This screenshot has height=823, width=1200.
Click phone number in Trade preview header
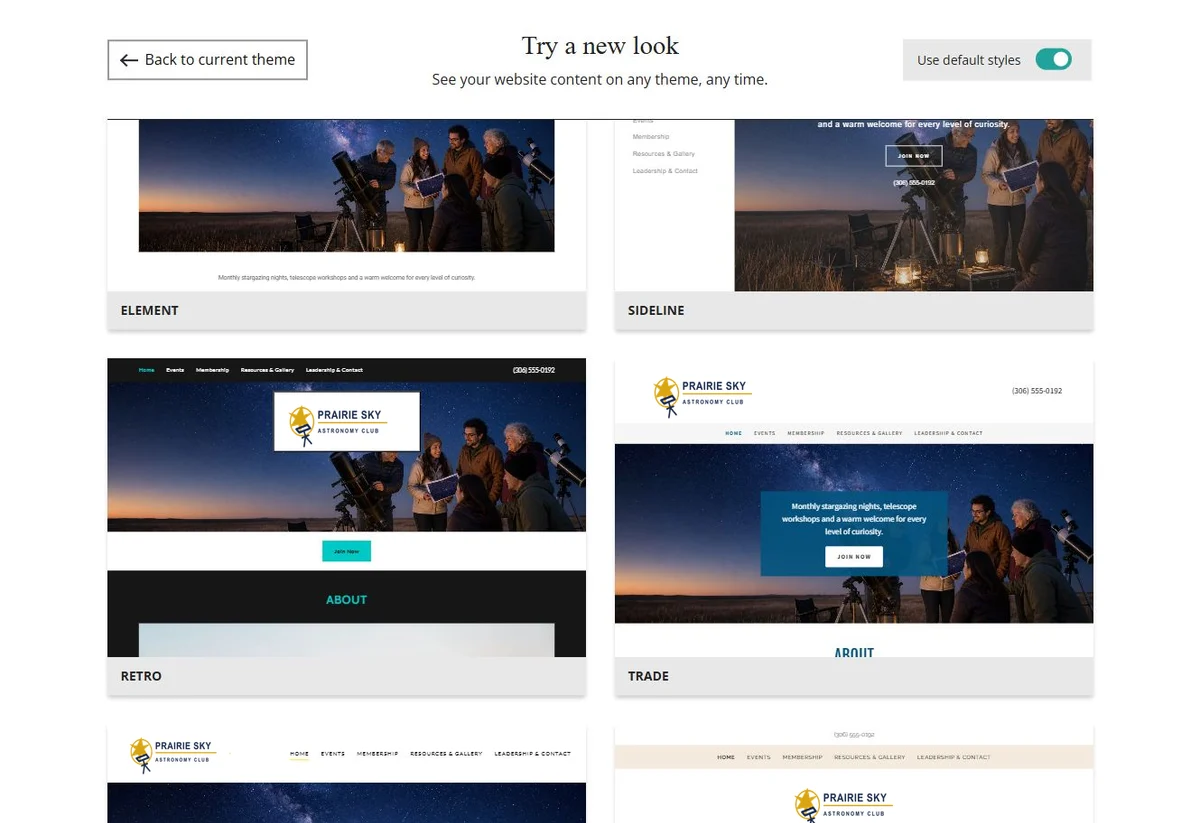click(1037, 391)
